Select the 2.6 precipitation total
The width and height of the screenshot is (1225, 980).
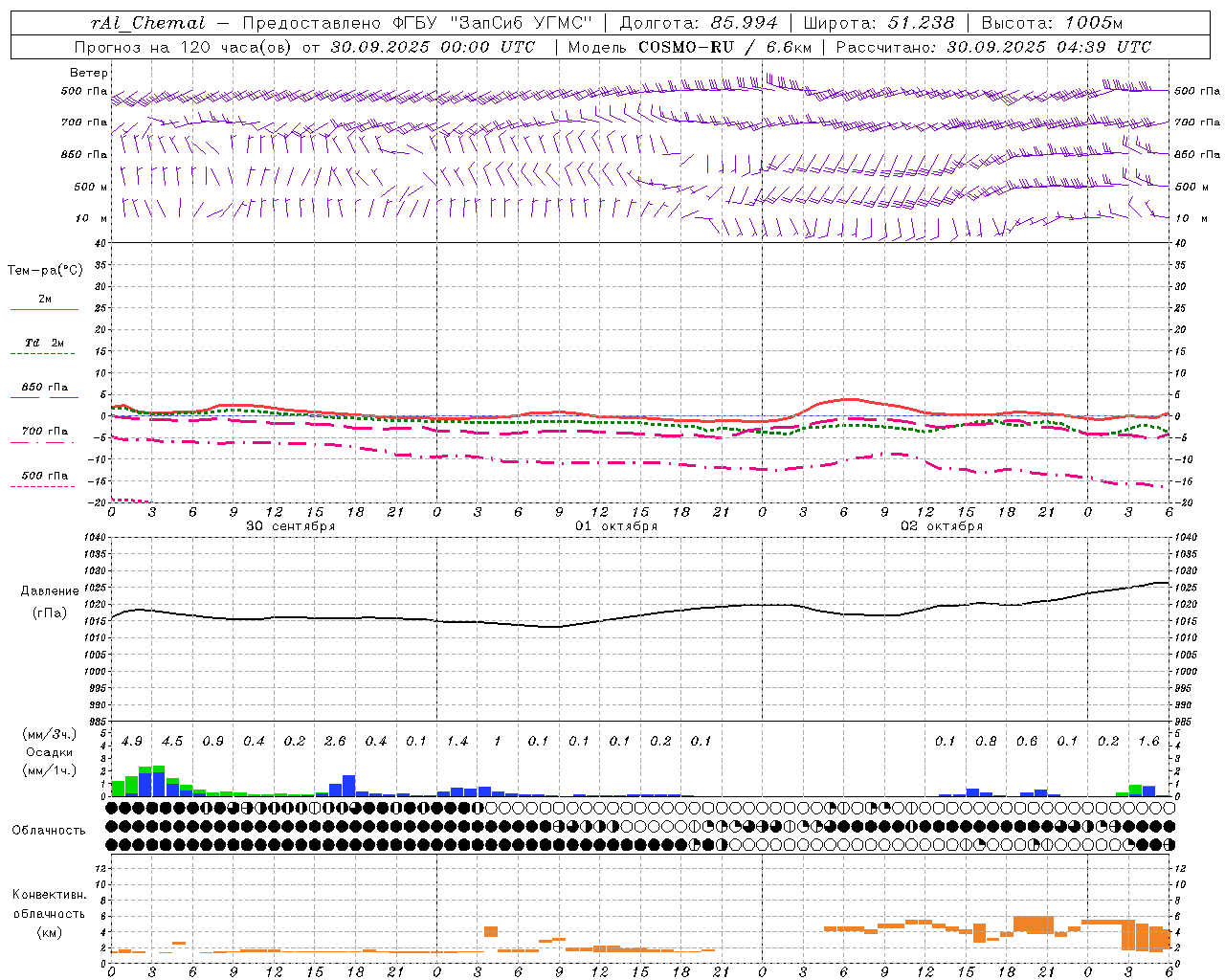pos(335,741)
